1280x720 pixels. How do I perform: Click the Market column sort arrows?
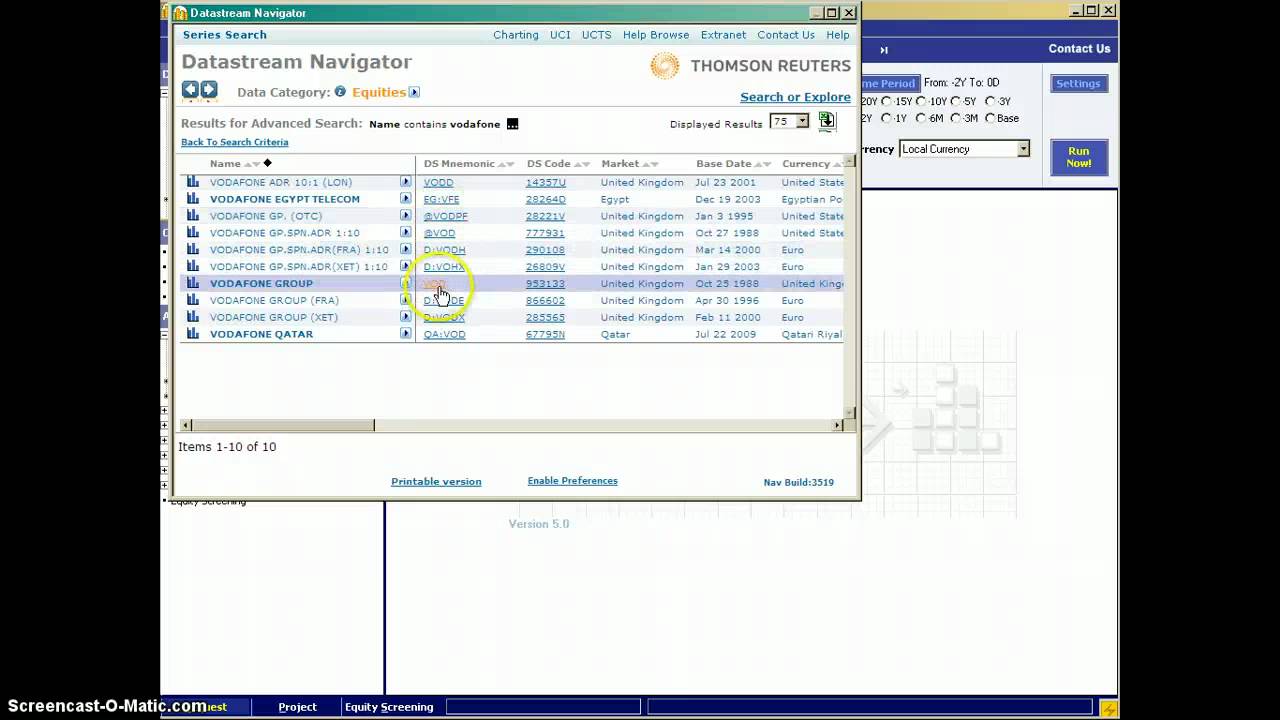coord(650,164)
